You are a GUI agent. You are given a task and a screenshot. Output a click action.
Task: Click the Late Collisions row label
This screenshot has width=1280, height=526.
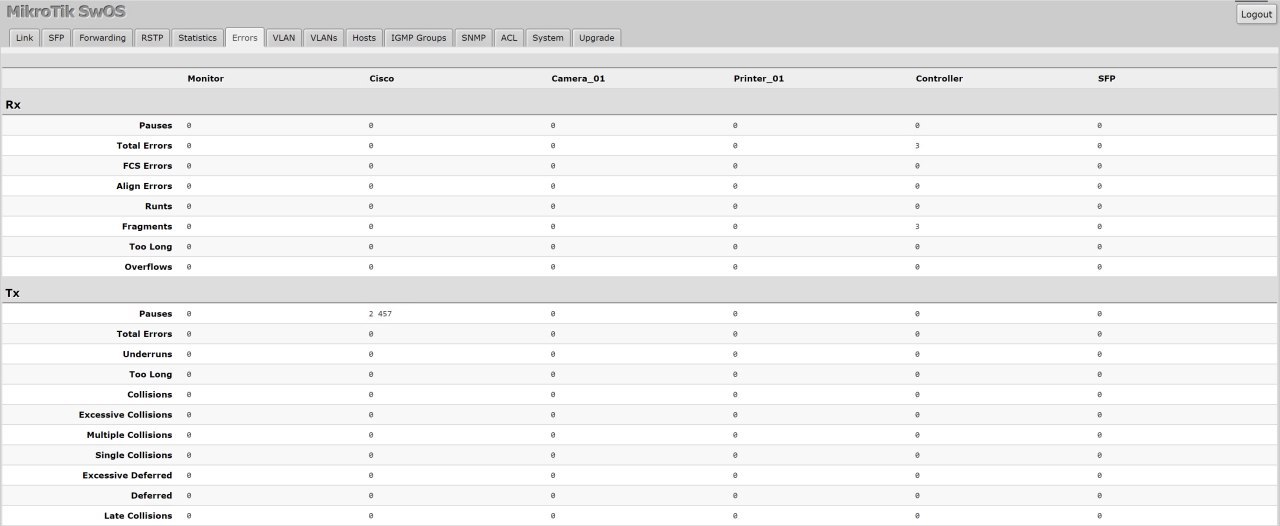pos(138,516)
